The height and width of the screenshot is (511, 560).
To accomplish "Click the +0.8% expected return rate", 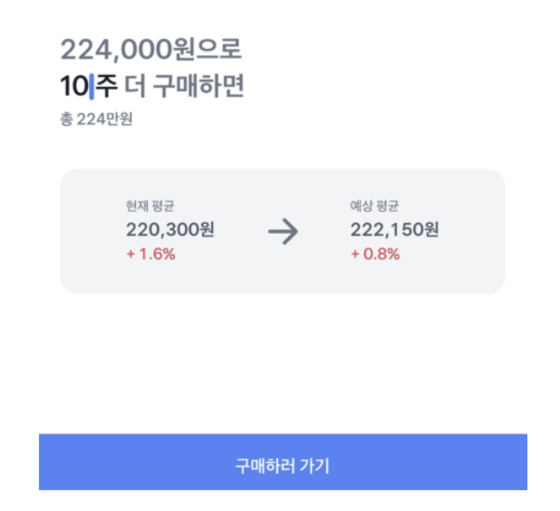I will coord(375,254).
